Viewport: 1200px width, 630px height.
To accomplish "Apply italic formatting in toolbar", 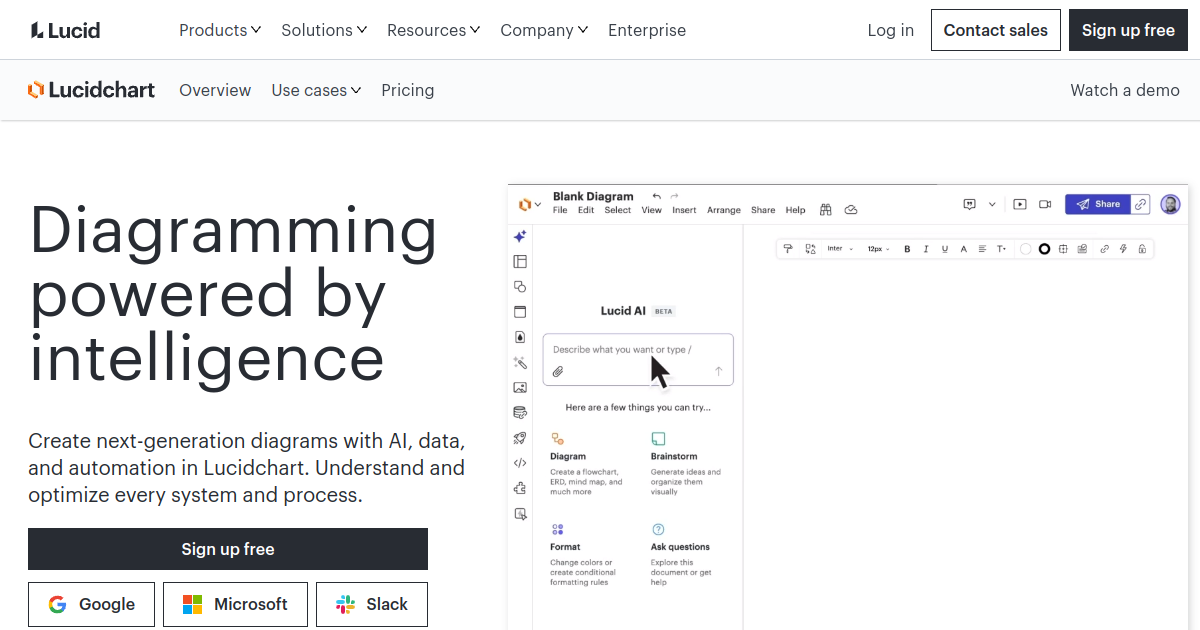I will point(926,249).
